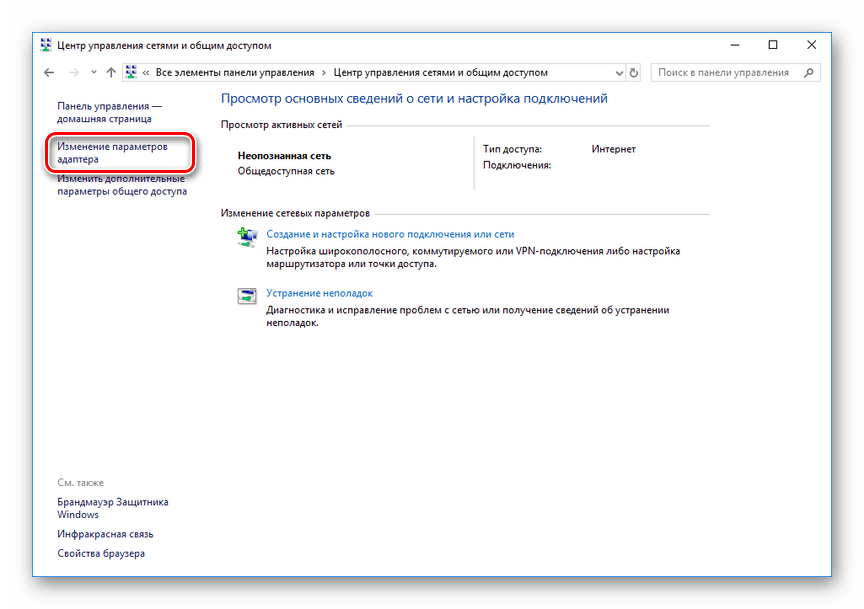
Task: Click the forward navigation arrow
Action: click(73, 73)
